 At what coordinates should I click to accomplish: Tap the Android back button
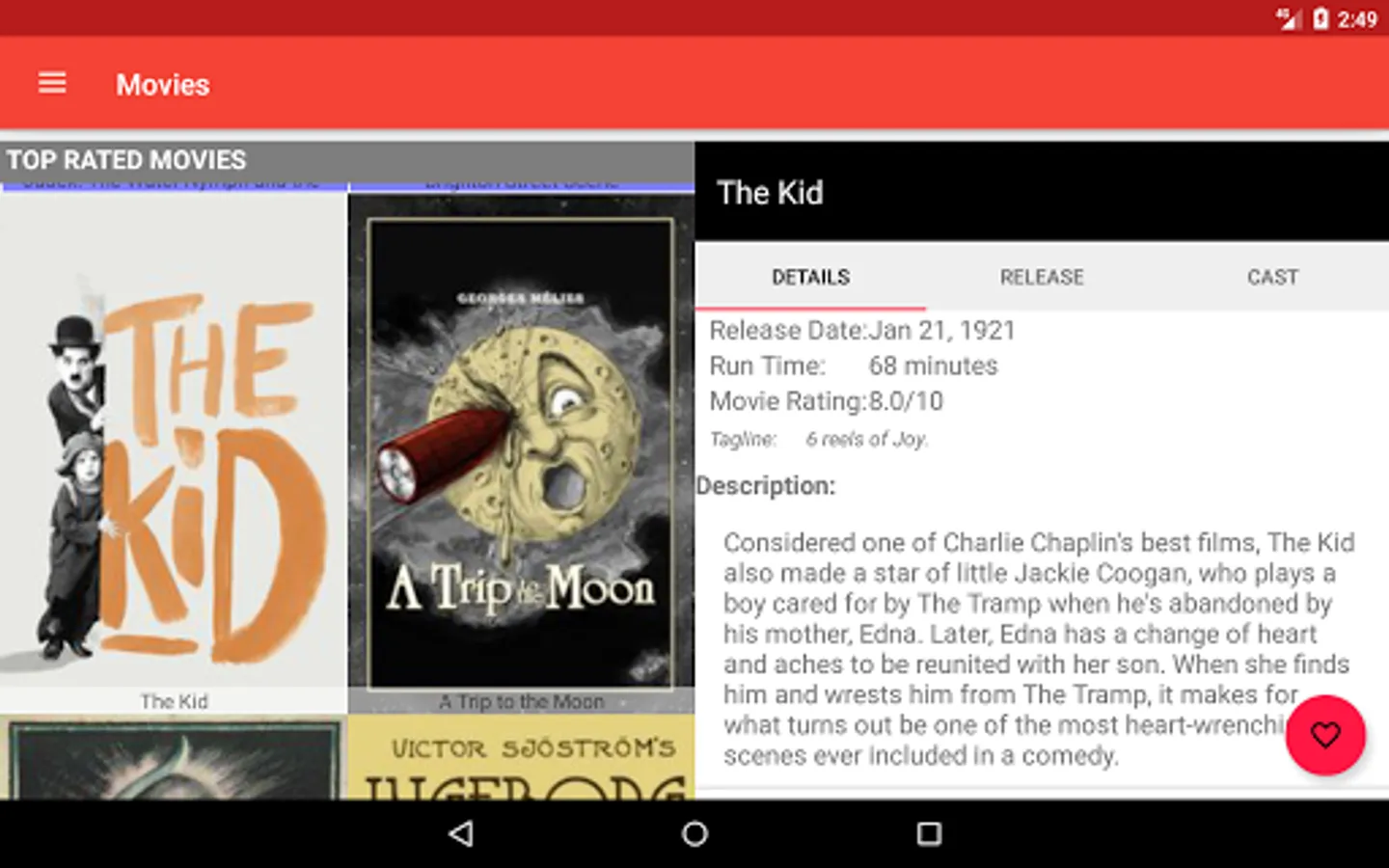461,833
